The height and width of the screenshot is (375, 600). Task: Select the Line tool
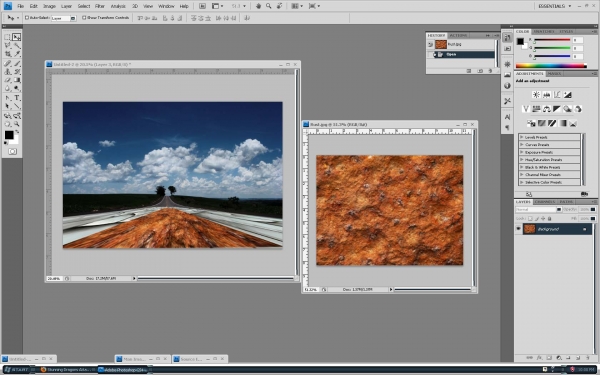(16, 106)
